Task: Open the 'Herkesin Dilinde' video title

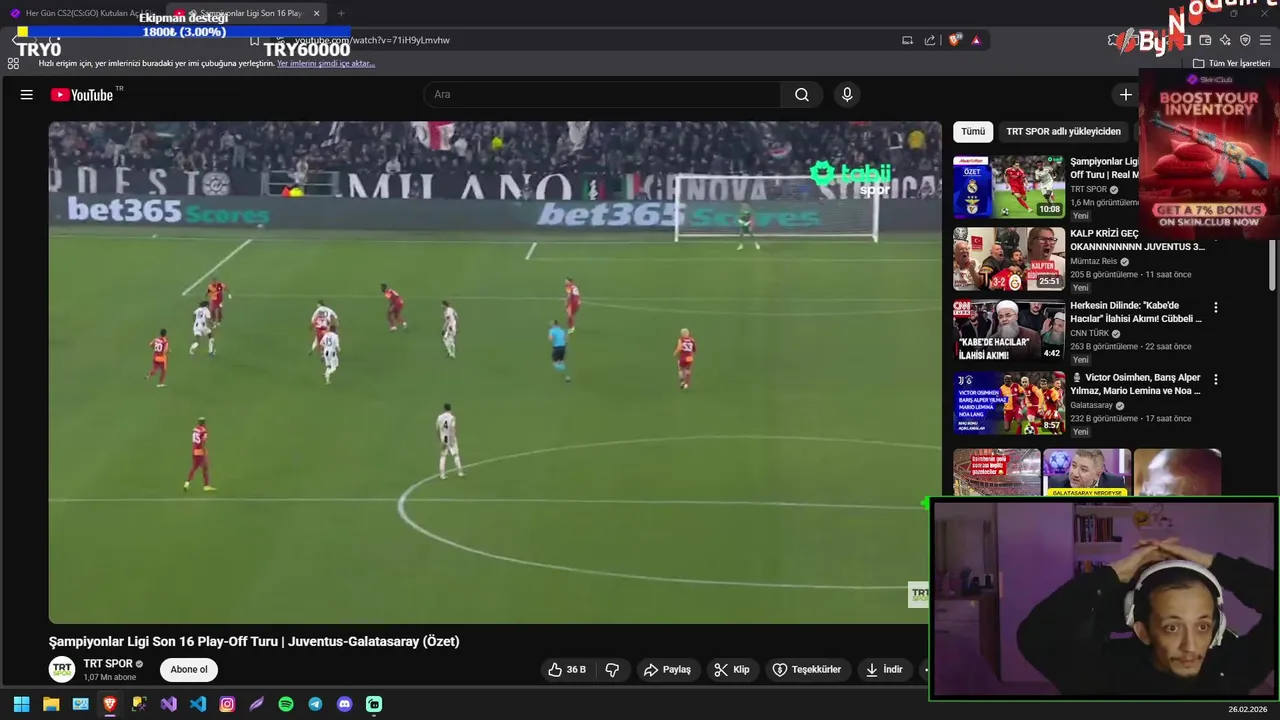Action: point(1136,312)
